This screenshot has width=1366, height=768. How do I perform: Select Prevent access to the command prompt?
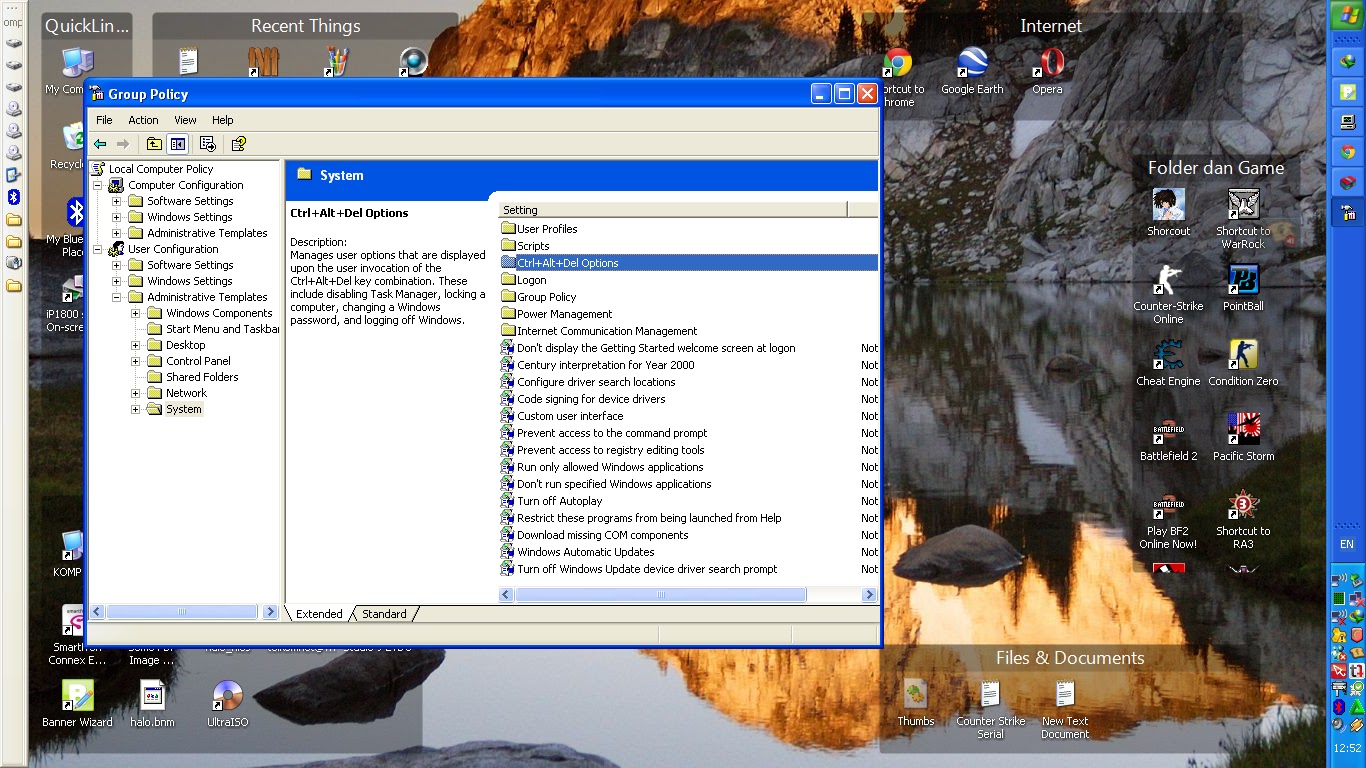coord(612,433)
